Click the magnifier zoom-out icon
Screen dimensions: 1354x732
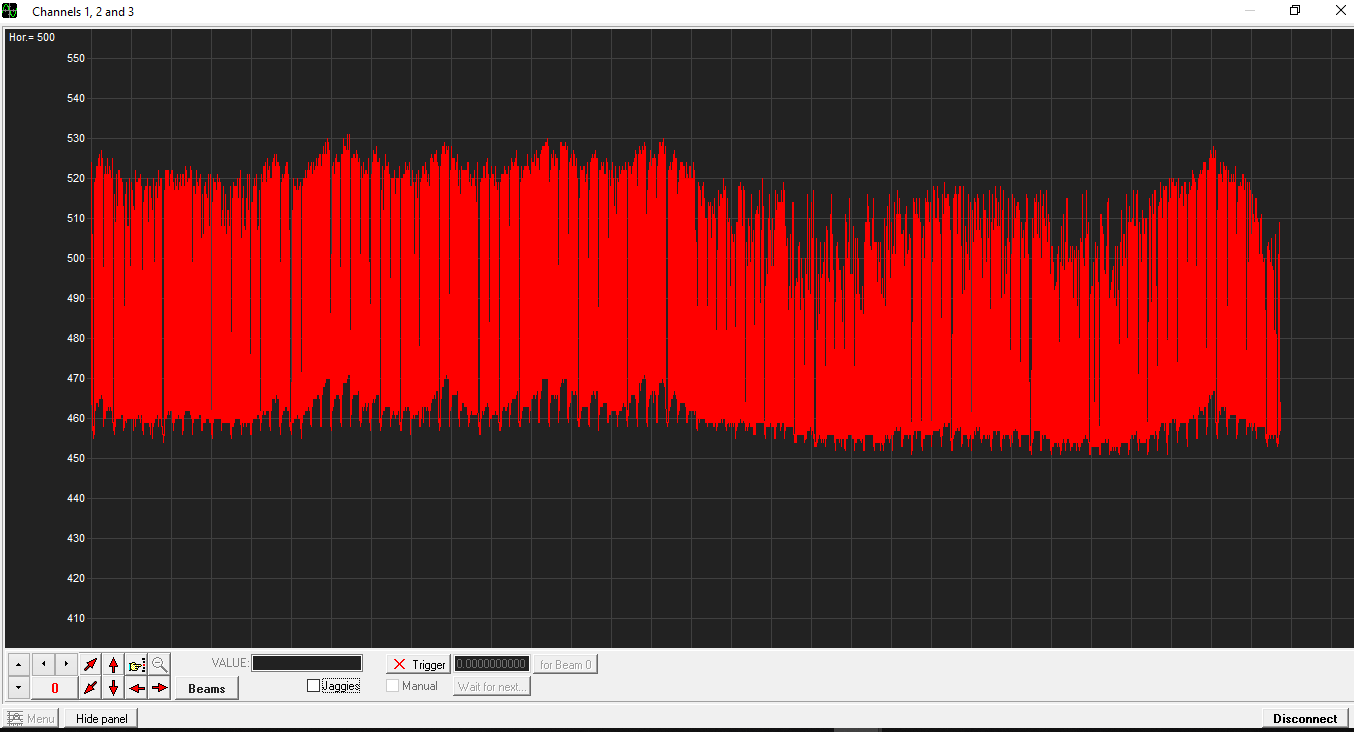[x=159, y=664]
